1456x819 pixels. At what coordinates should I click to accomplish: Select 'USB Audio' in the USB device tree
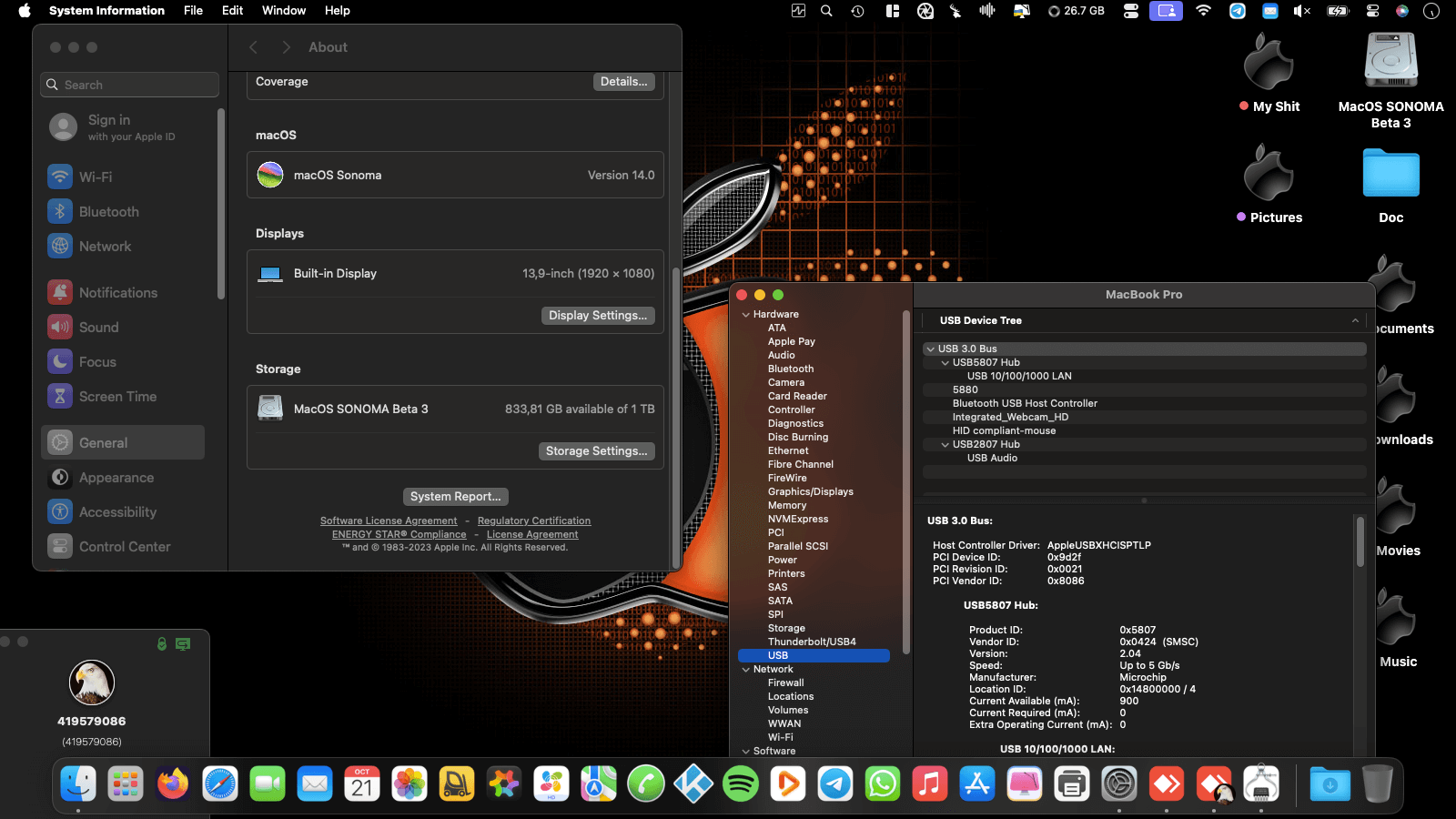click(992, 459)
